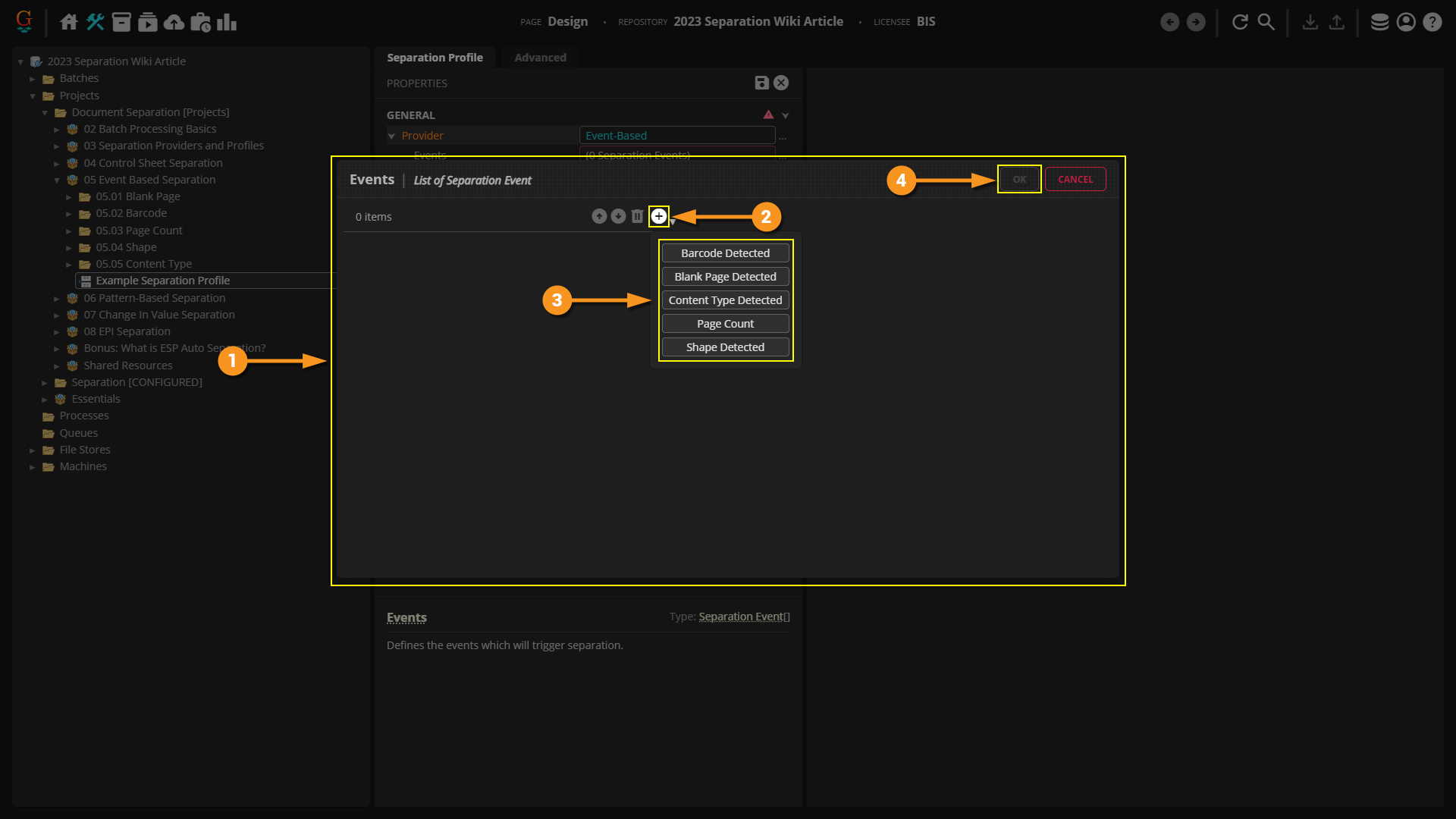The height and width of the screenshot is (819, 1456).
Task: Collapse the 05 Event Based Separation node
Action: (57, 180)
